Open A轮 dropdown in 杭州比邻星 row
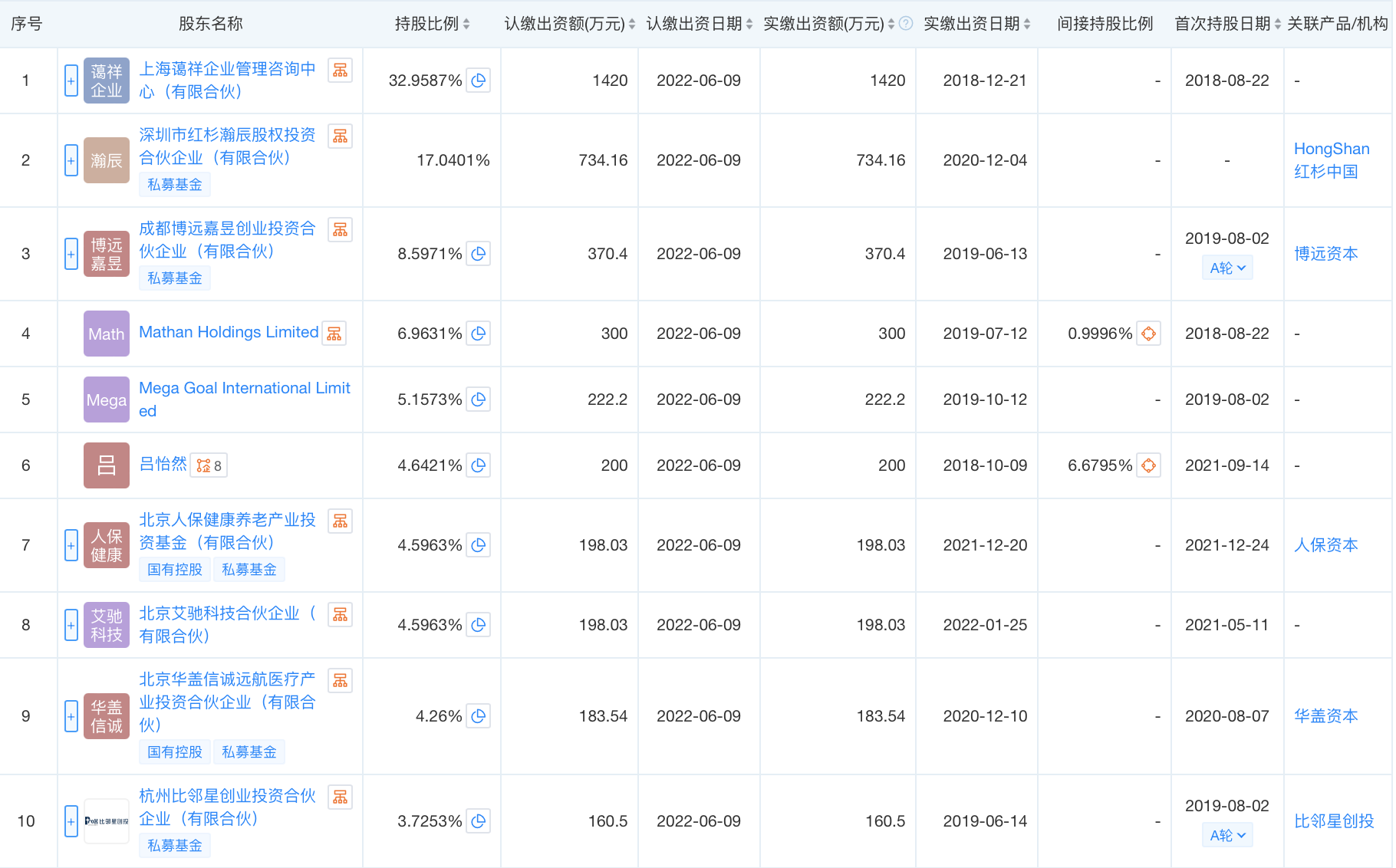The height and width of the screenshot is (868, 1396). click(x=1227, y=836)
